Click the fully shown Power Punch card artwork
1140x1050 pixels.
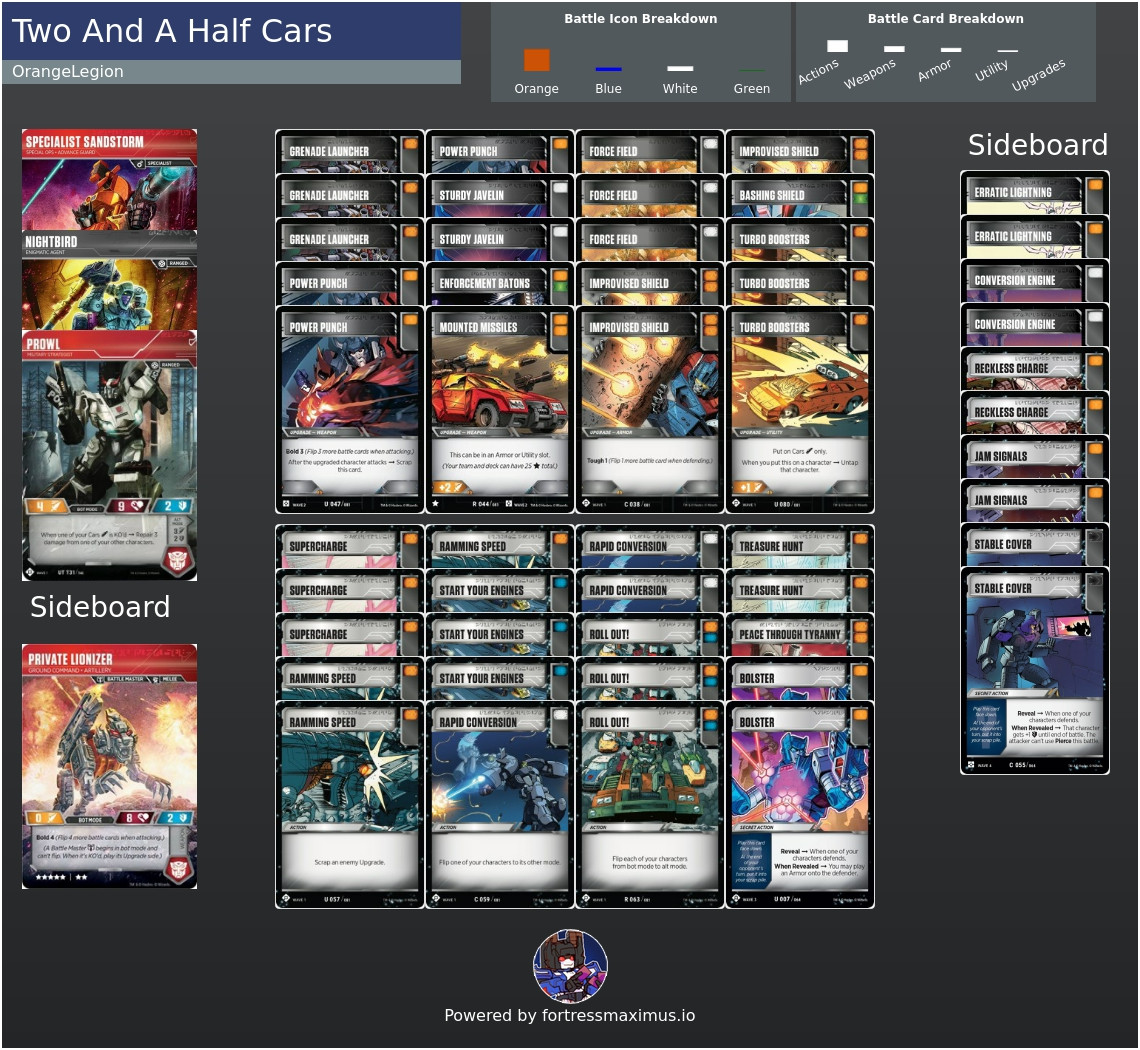click(x=350, y=385)
